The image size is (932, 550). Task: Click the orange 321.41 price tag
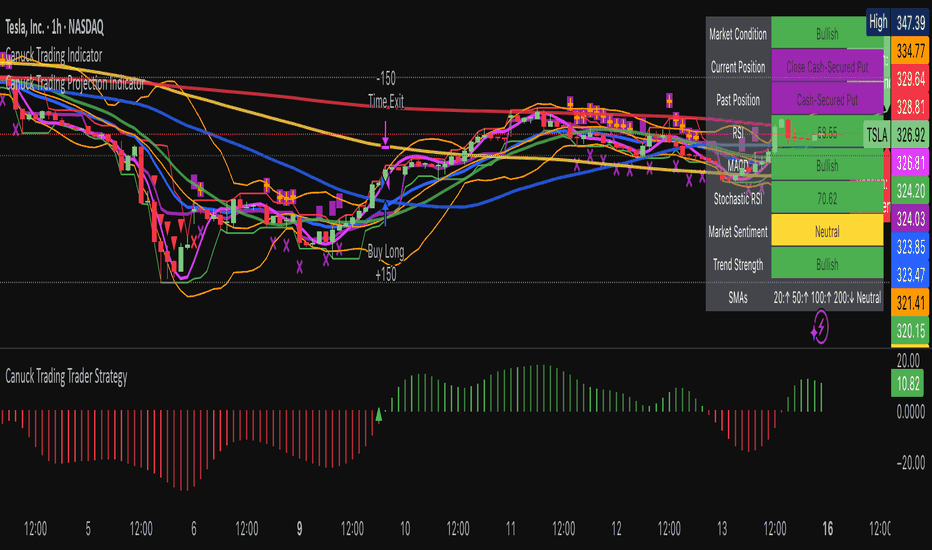pyautogui.click(x=911, y=303)
